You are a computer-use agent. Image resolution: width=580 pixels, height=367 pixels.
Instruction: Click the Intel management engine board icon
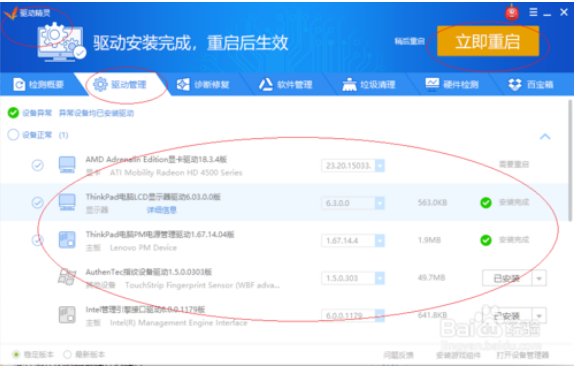[67, 315]
